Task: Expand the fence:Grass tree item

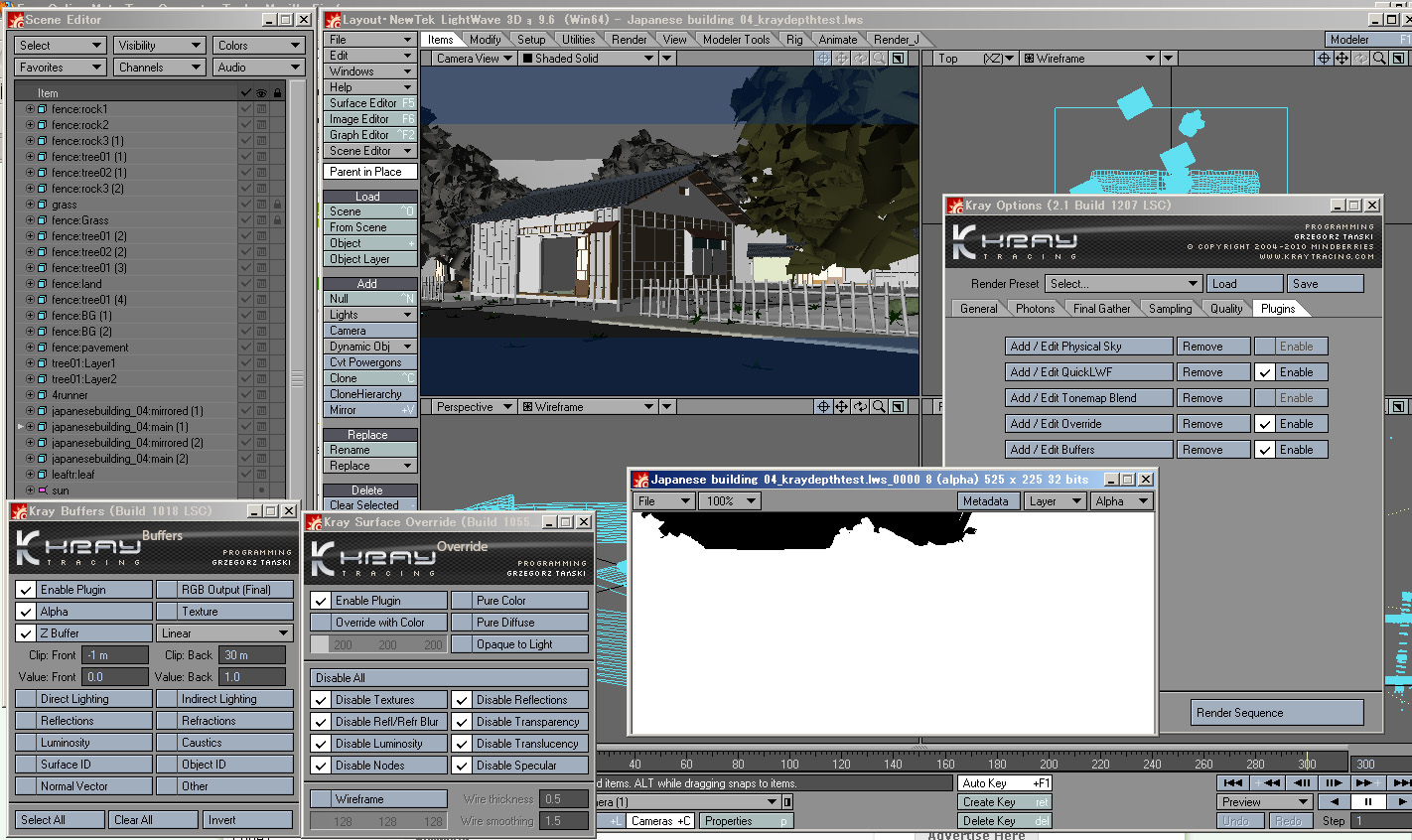Action: [30, 220]
